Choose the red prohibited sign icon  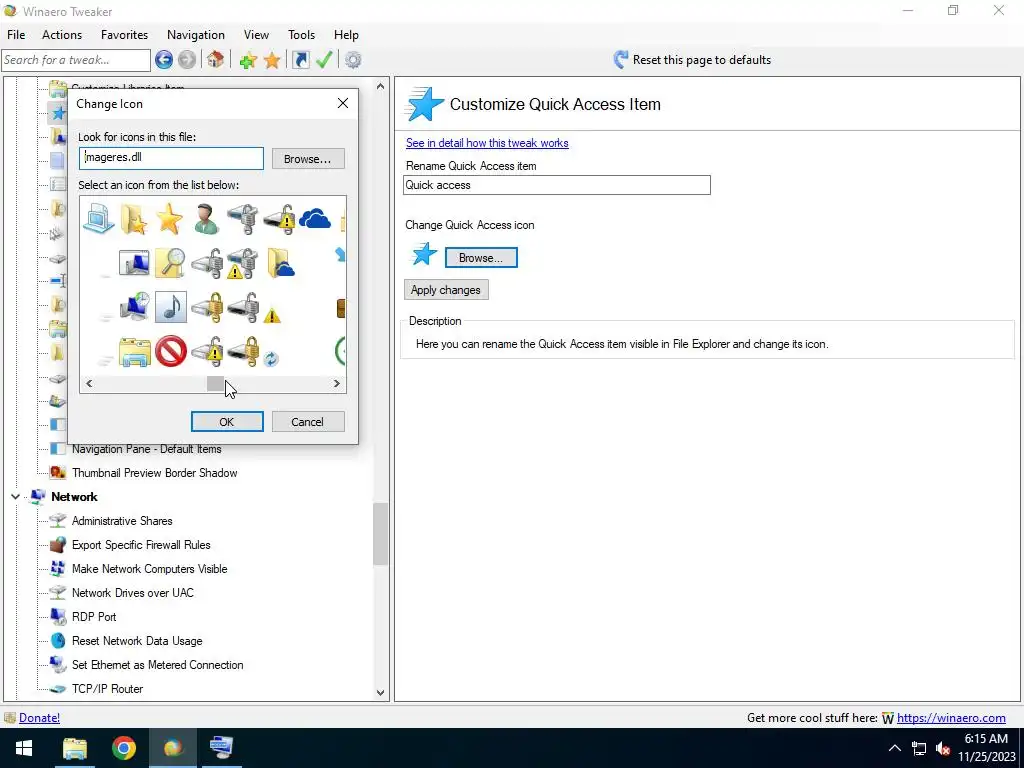point(170,351)
